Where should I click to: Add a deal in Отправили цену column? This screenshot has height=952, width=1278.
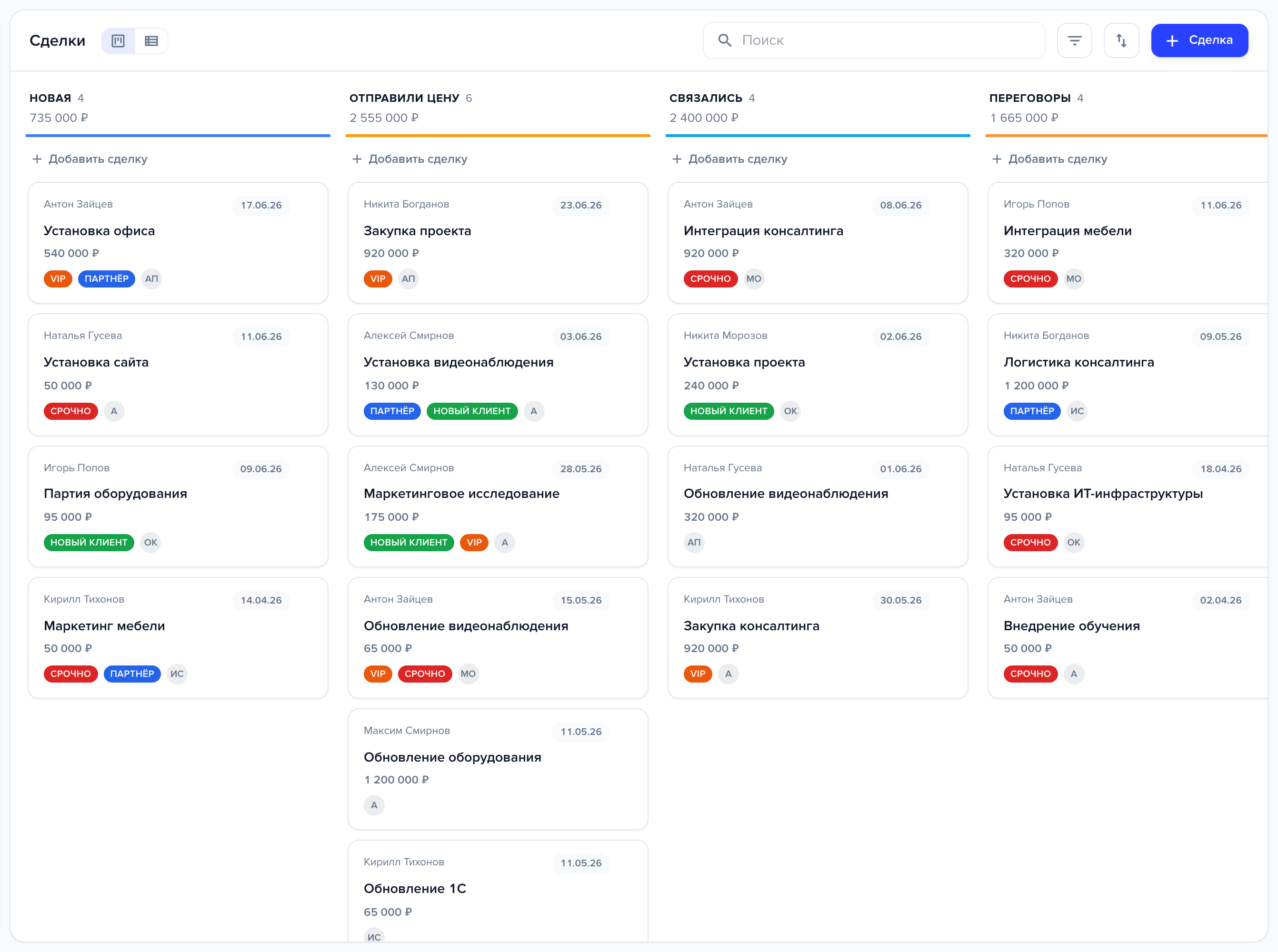410,159
